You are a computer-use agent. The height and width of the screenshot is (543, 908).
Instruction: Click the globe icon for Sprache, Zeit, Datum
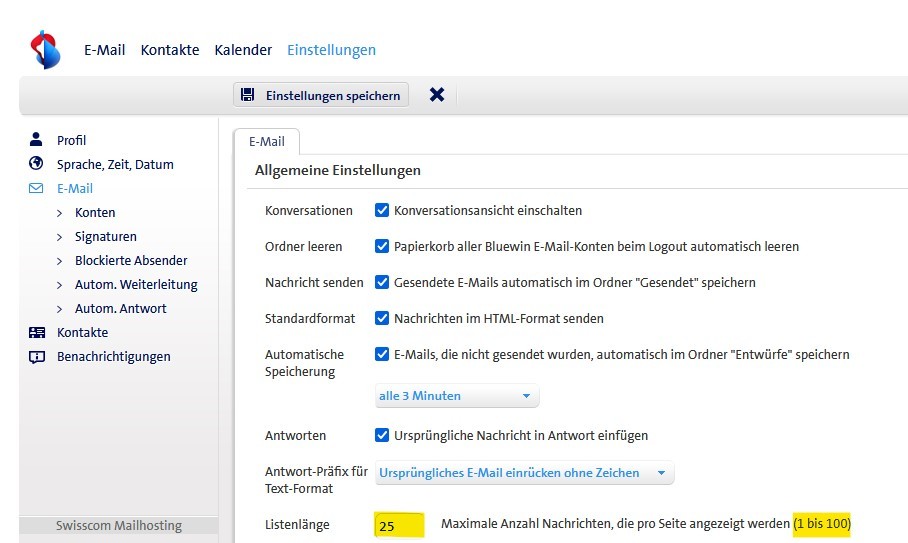click(x=37, y=164)
